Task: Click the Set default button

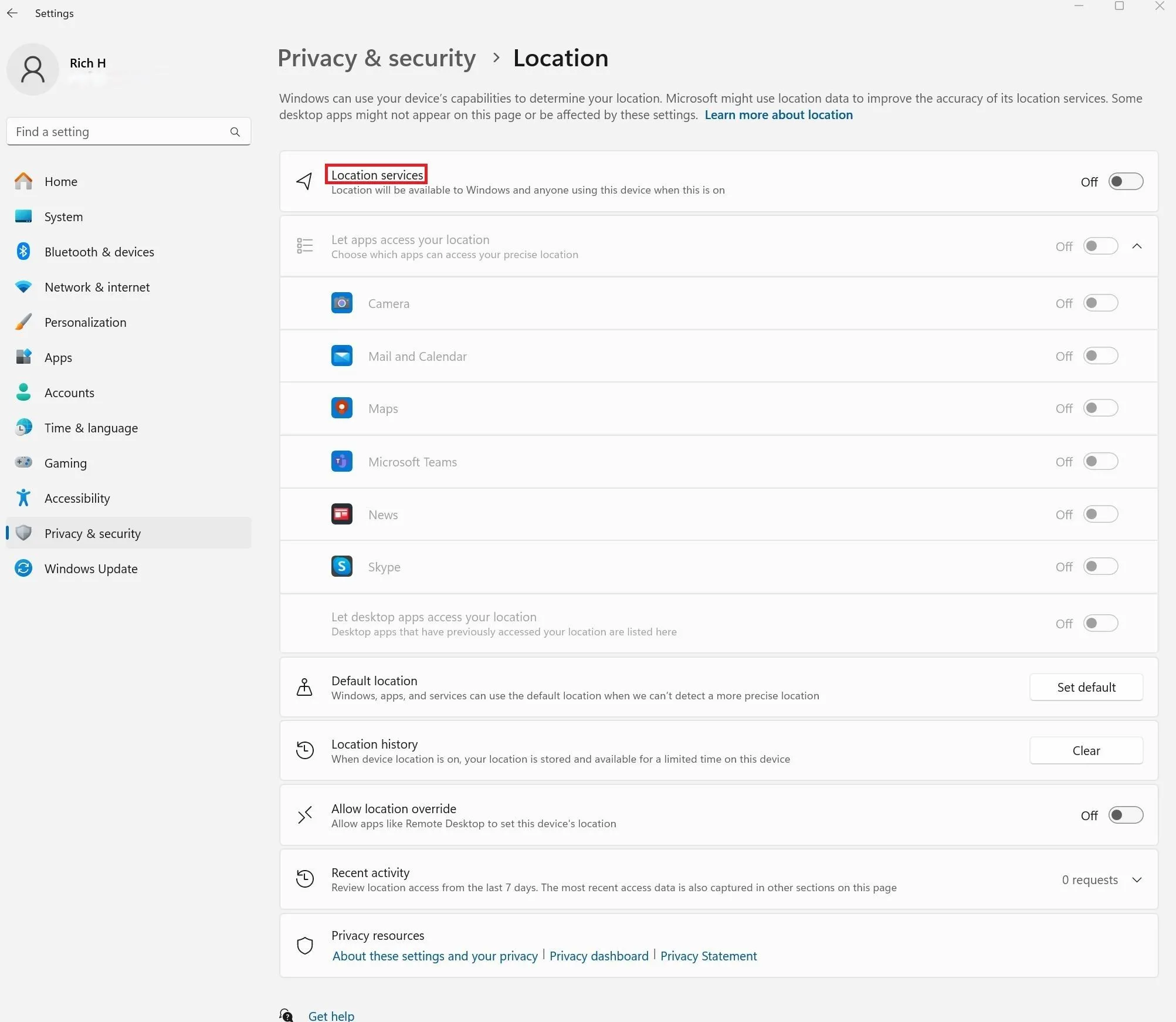Action: click(1086, 687)
